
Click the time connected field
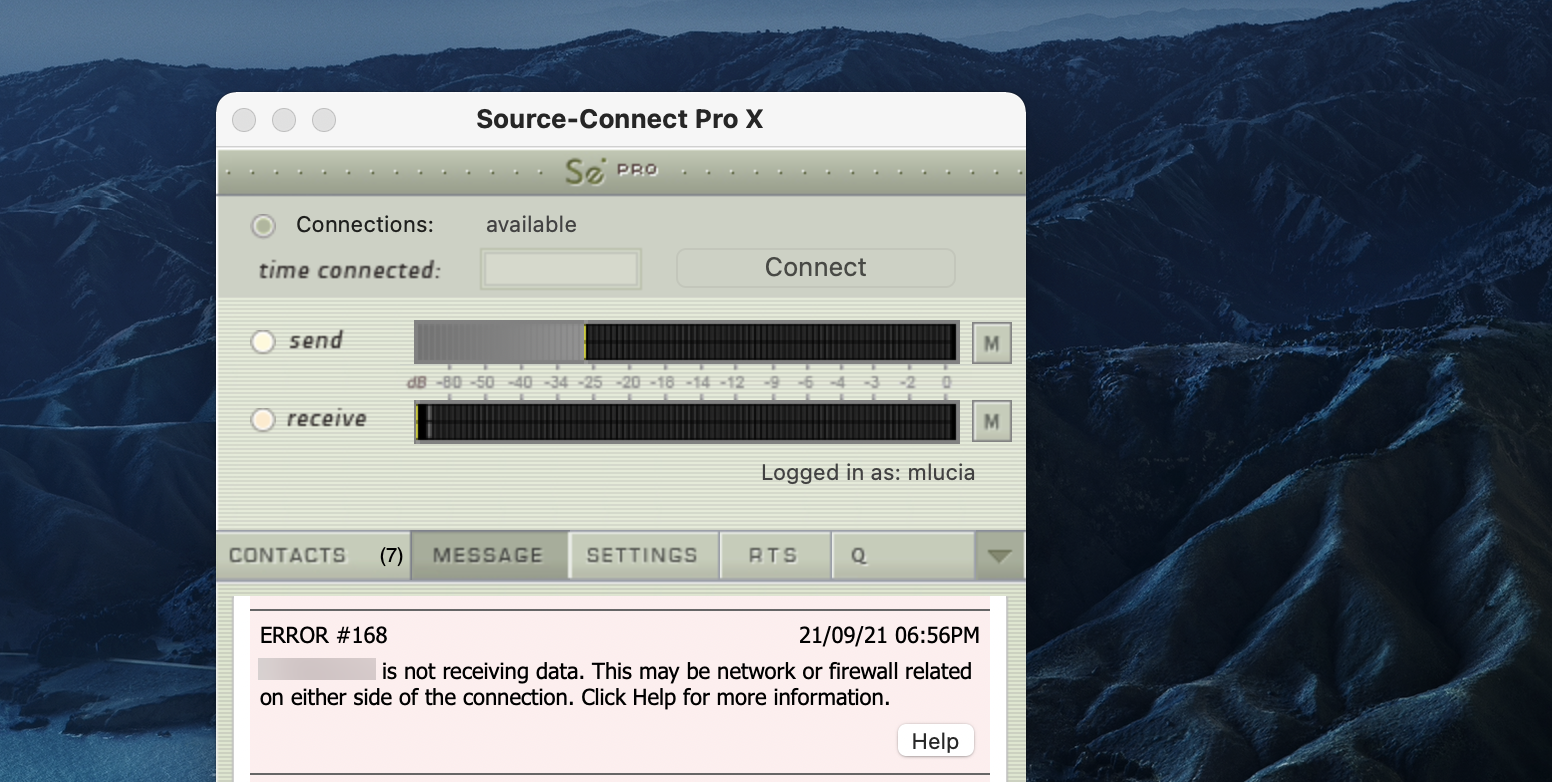point(560,270)
